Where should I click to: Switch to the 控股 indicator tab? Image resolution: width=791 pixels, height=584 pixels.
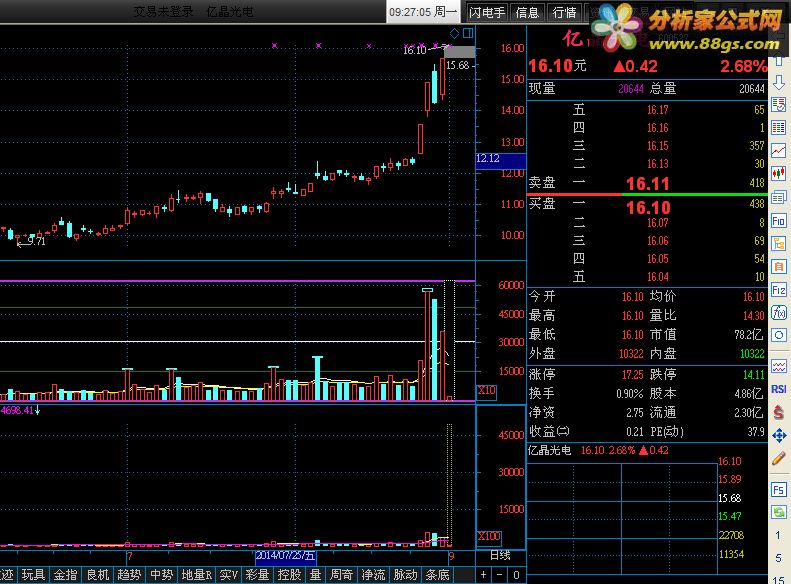pos(290,574)
